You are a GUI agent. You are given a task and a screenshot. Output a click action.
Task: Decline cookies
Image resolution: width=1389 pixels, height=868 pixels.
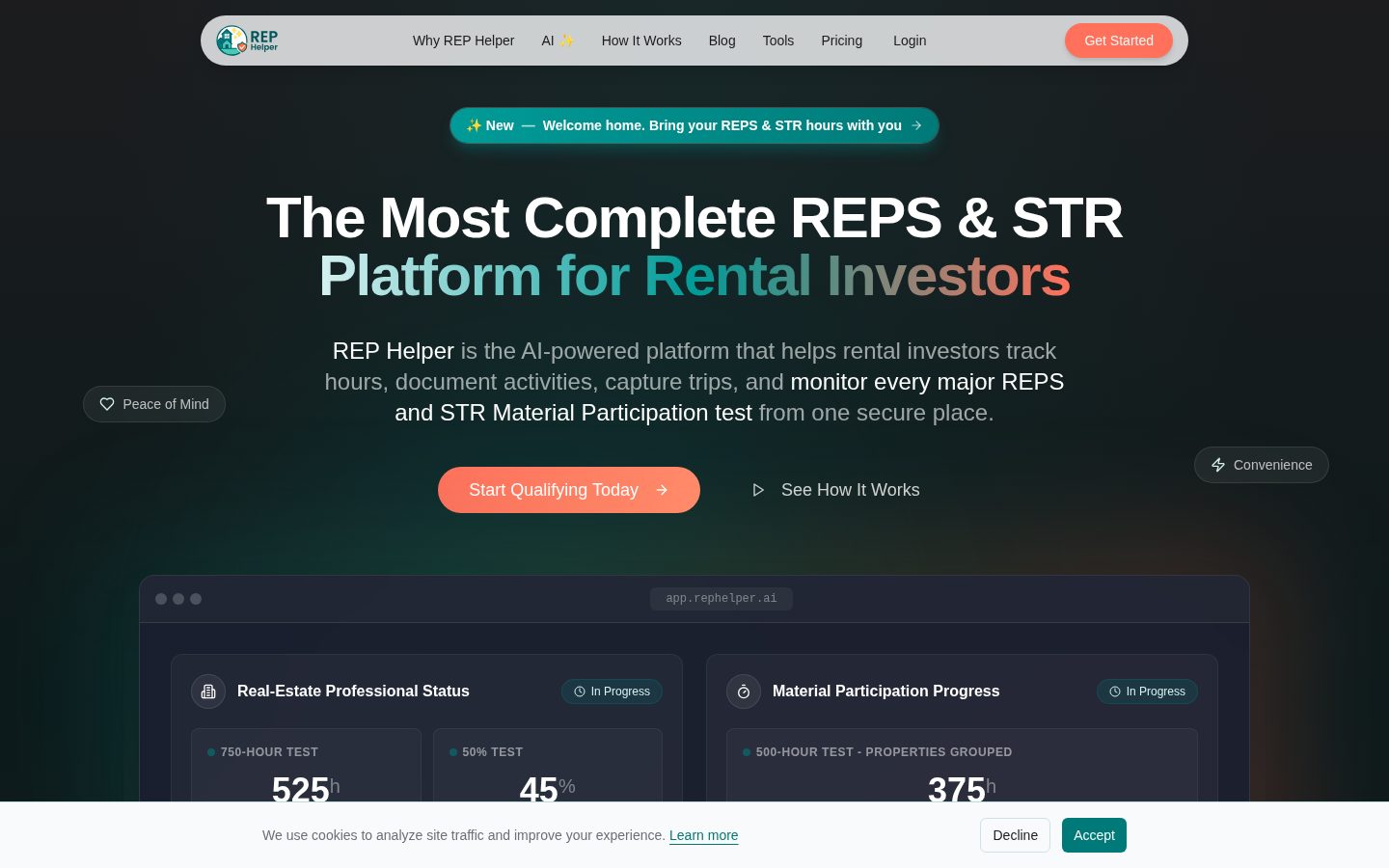(1015, 835)
